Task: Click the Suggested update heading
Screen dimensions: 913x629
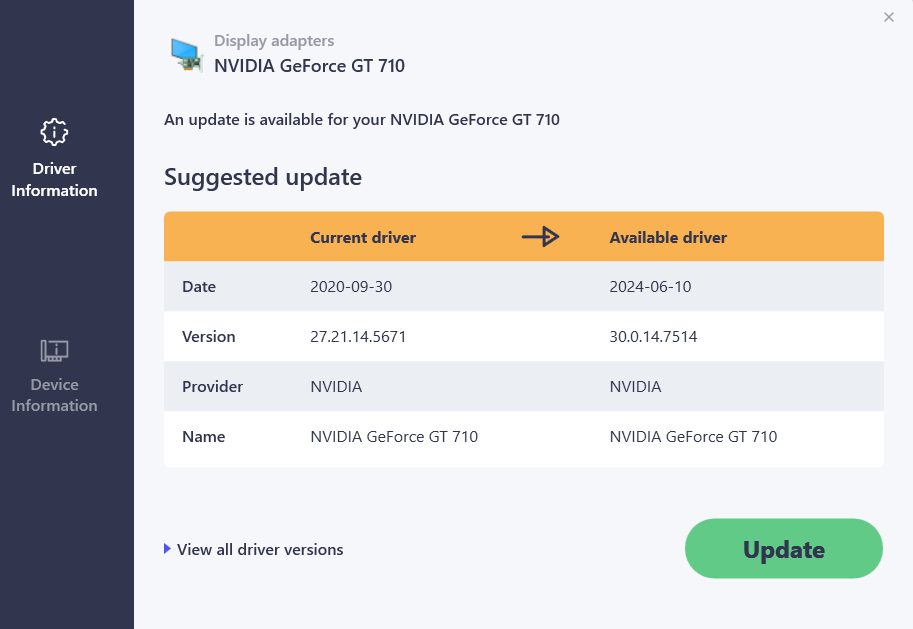Action: pyautogui.click(x=263, y=178)
